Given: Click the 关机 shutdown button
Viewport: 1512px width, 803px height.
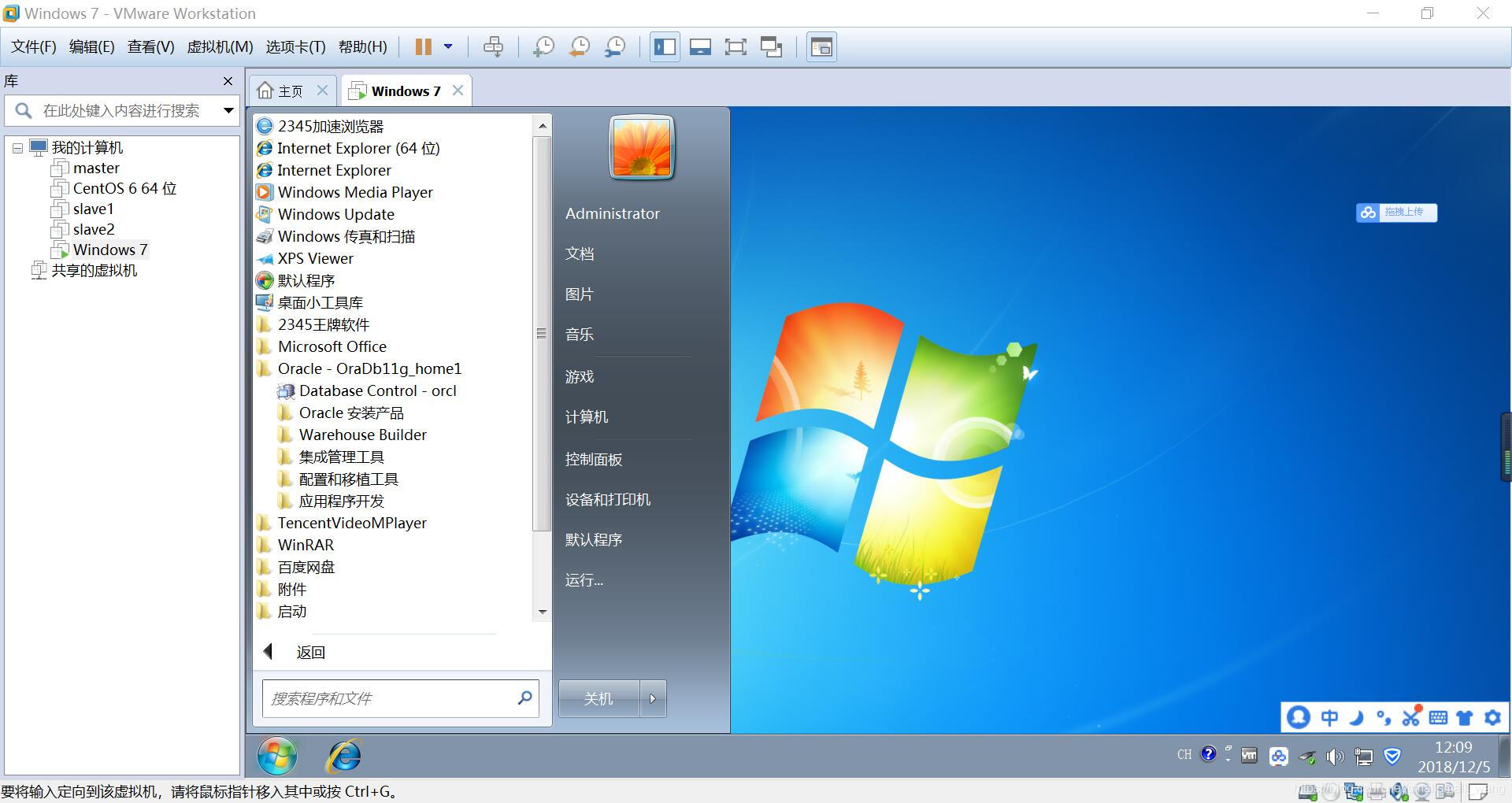Looking at the screenshot, I should [598, 698].
